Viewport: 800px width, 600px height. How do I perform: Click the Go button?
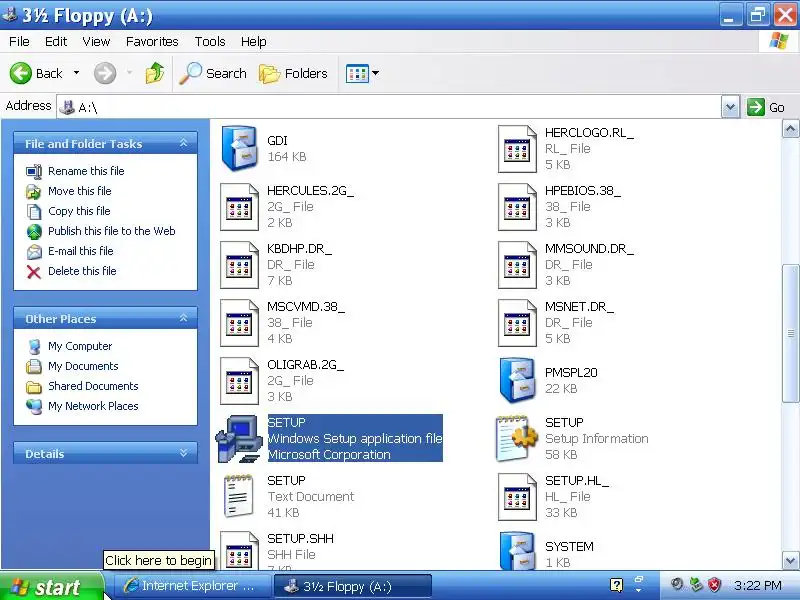coord(766,107)
